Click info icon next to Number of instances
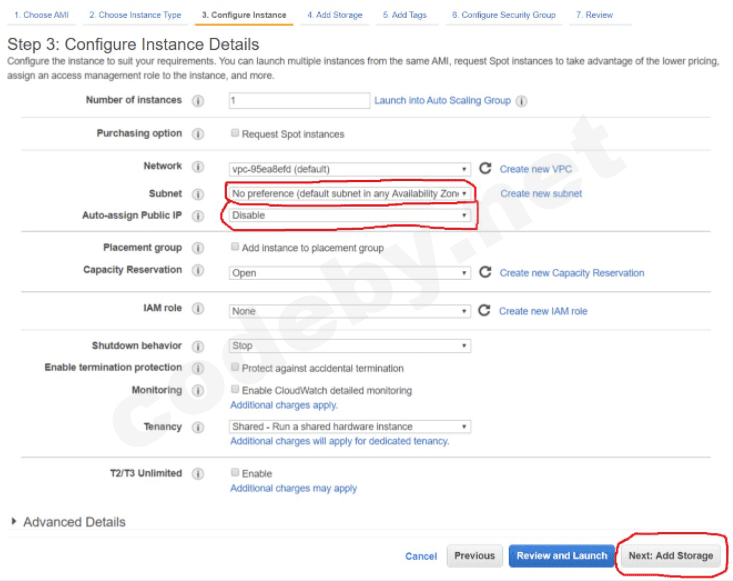This screenshot has height=581, width=733. 198,101
